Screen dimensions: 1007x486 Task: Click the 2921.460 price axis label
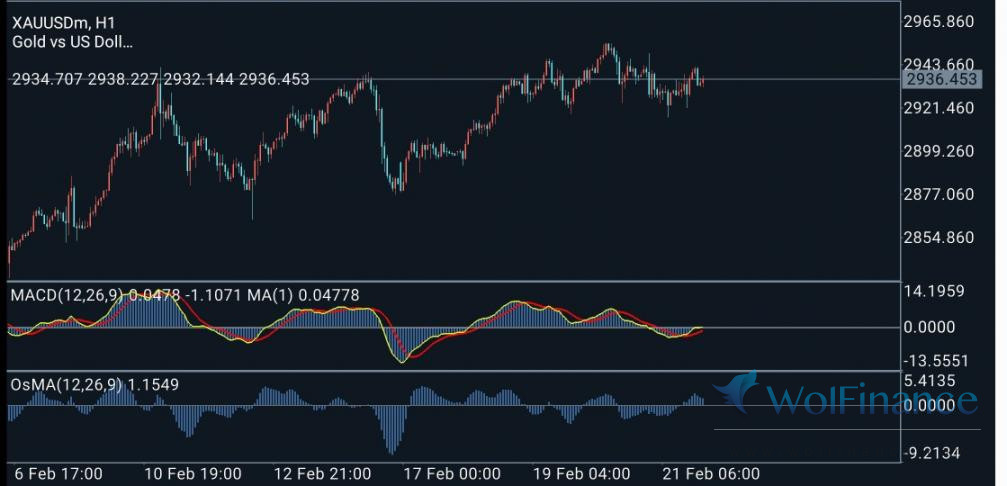click(x=938, y=108)
